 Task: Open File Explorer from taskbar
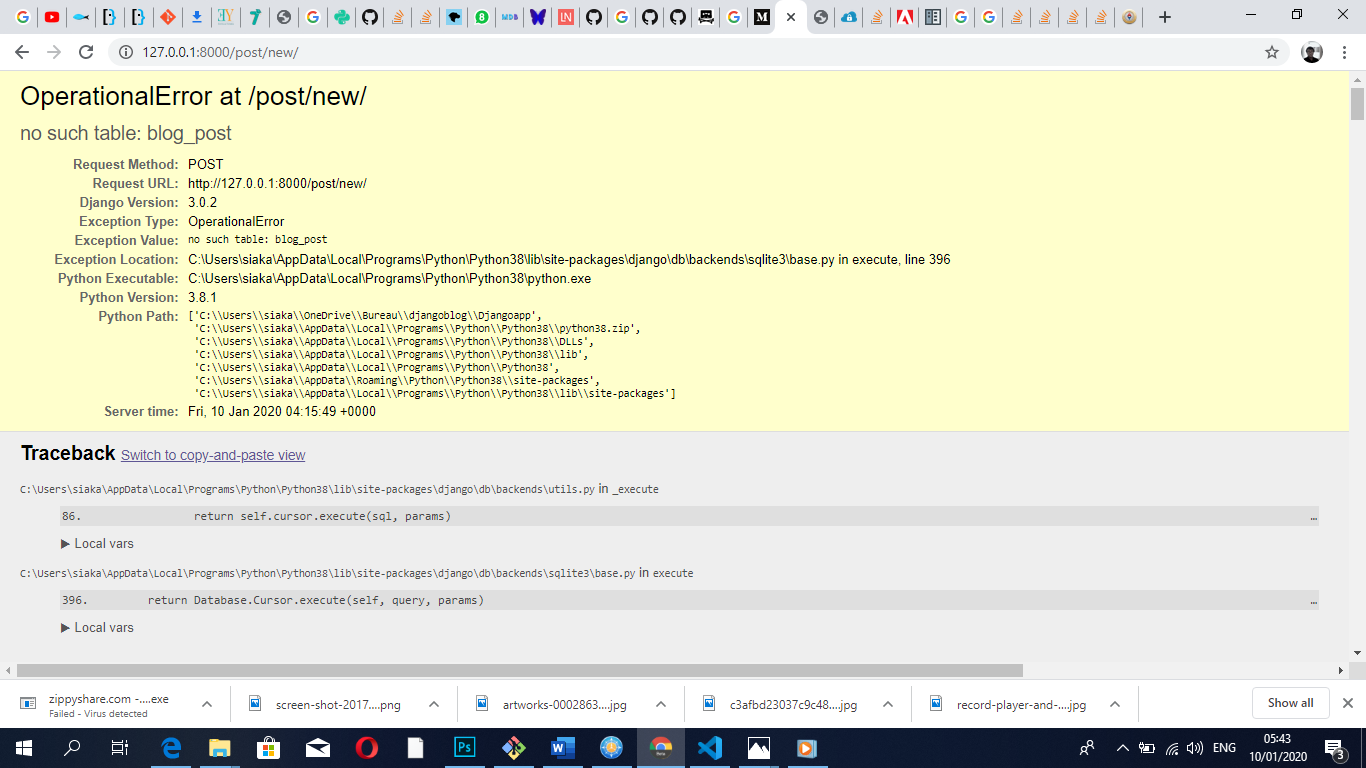pyautogui.click(x=220, y=747)
